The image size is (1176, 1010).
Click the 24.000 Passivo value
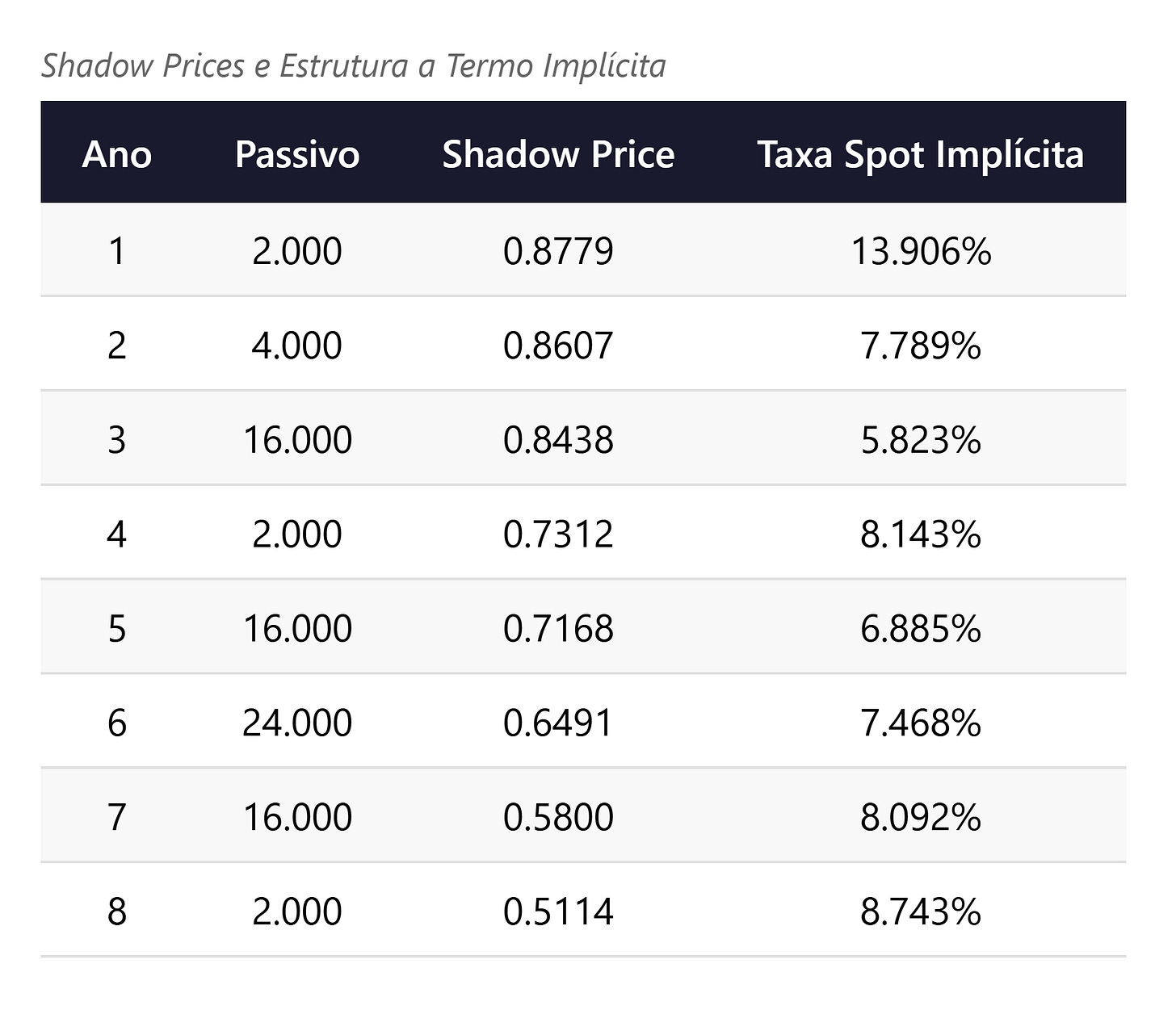coord(297,723)
